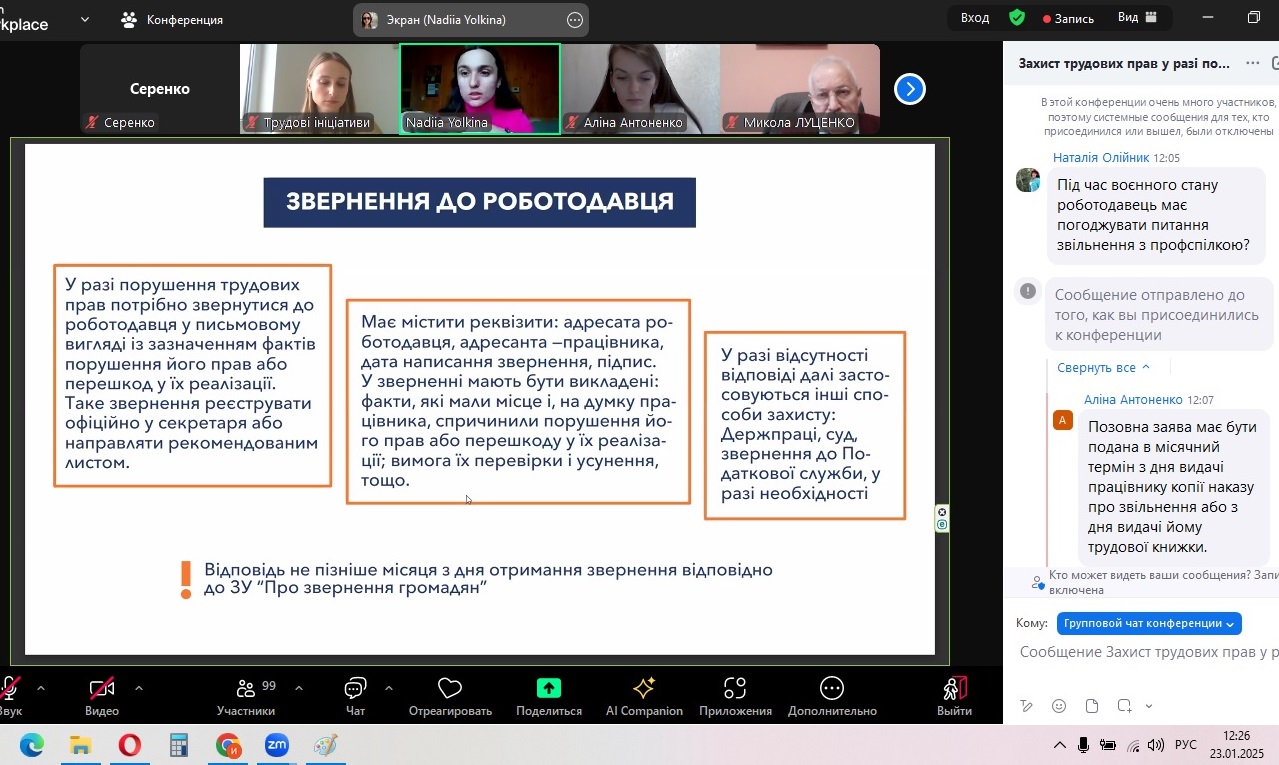Select the emoji icon in chat composer
Image resolution: width=1279 pixels, height=765 pixels.
(x=1058, y=706)
